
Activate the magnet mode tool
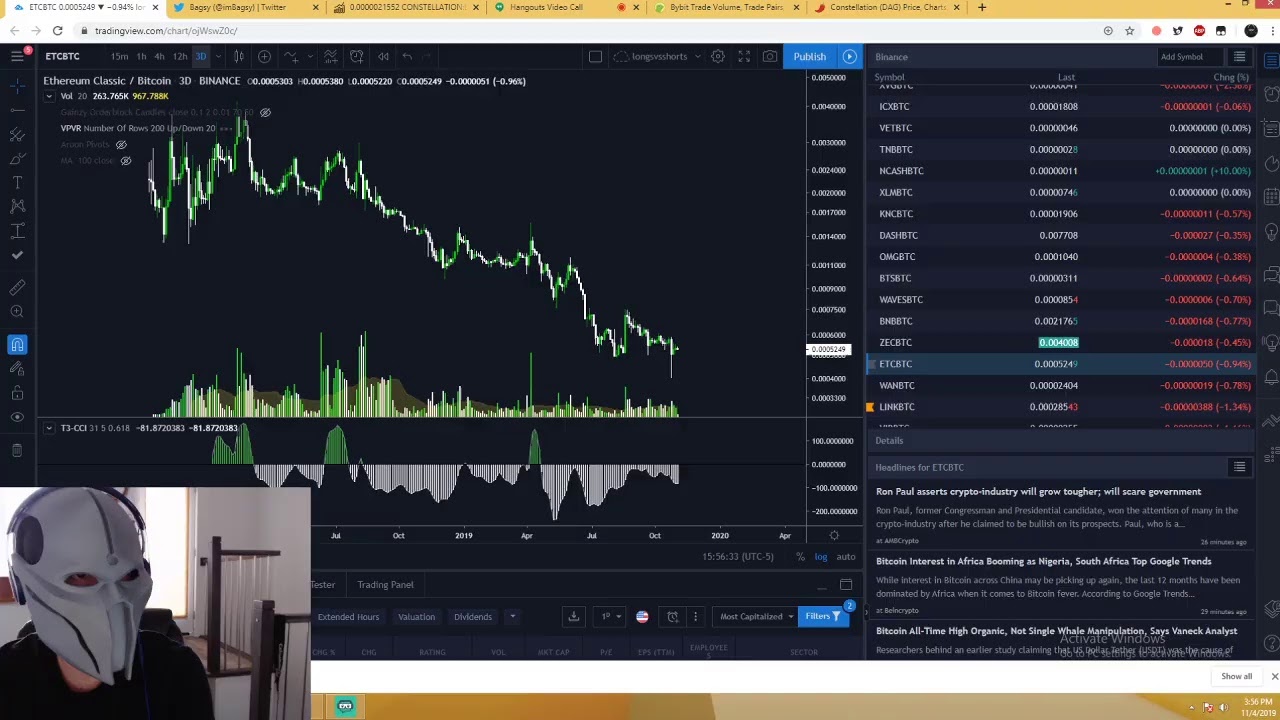17,345
